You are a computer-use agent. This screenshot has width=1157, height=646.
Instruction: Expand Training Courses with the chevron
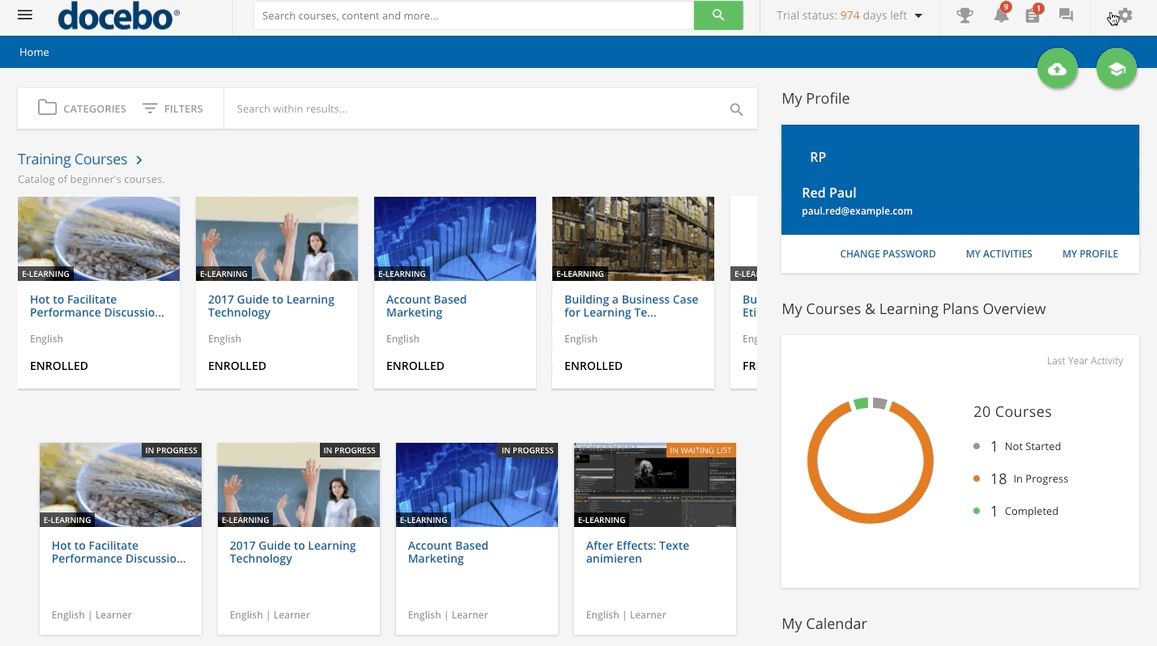[139, 159]
